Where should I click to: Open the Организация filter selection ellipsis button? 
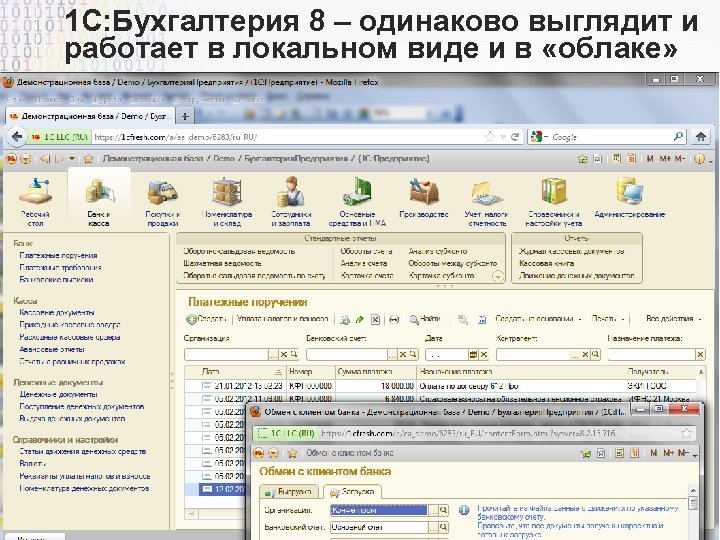pyautogui.click(x=273, y=354)
